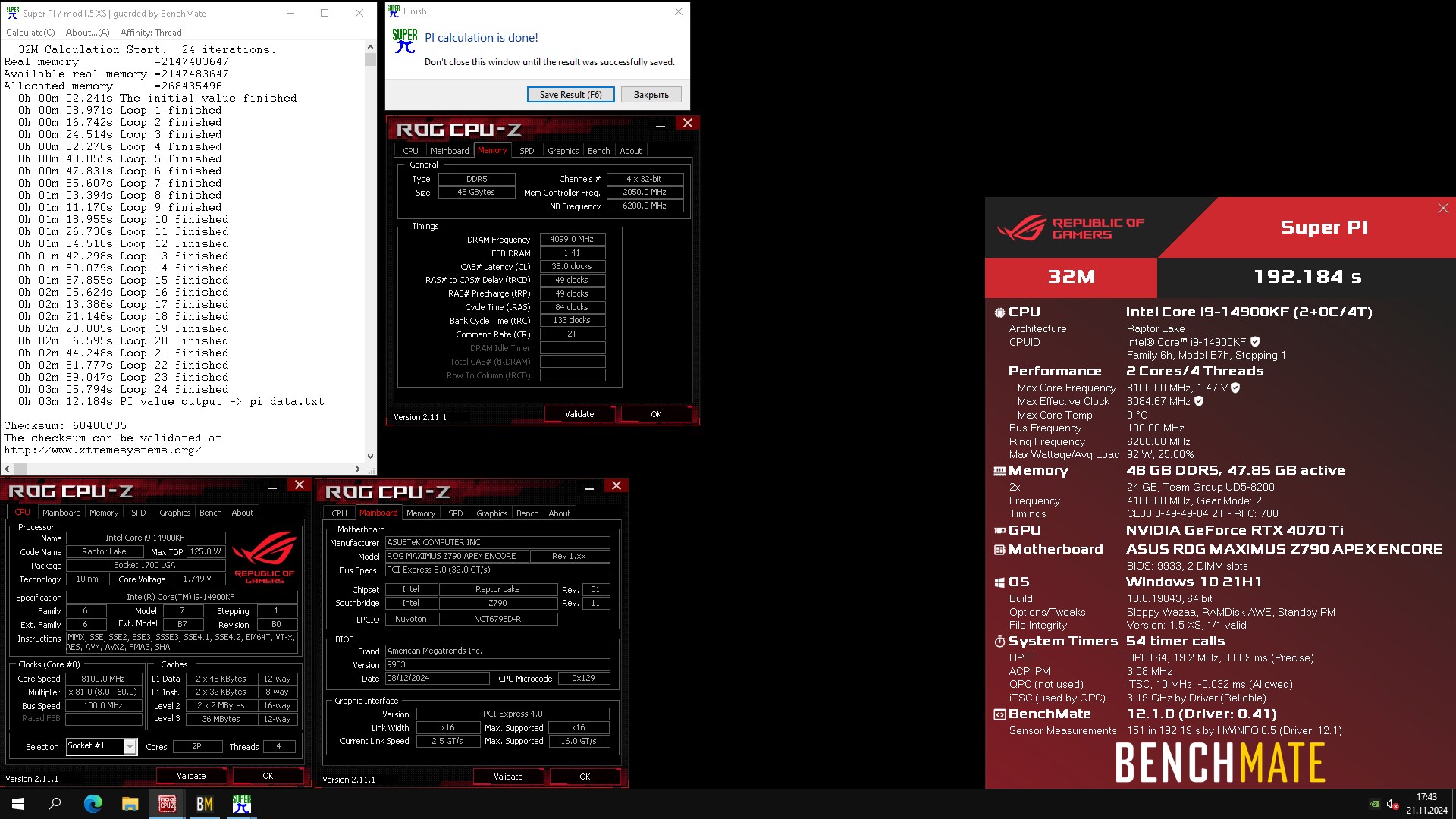The height and width of the screenshot is (819, 1456).
Task: Open NVIDIA tray icon
Action: tap(1374, 804)
